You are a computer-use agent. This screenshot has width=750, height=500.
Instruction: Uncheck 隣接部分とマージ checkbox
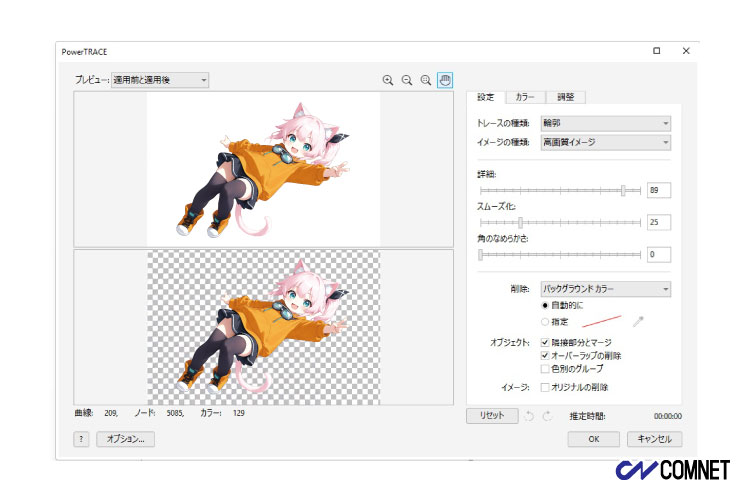tap(545, 342)
